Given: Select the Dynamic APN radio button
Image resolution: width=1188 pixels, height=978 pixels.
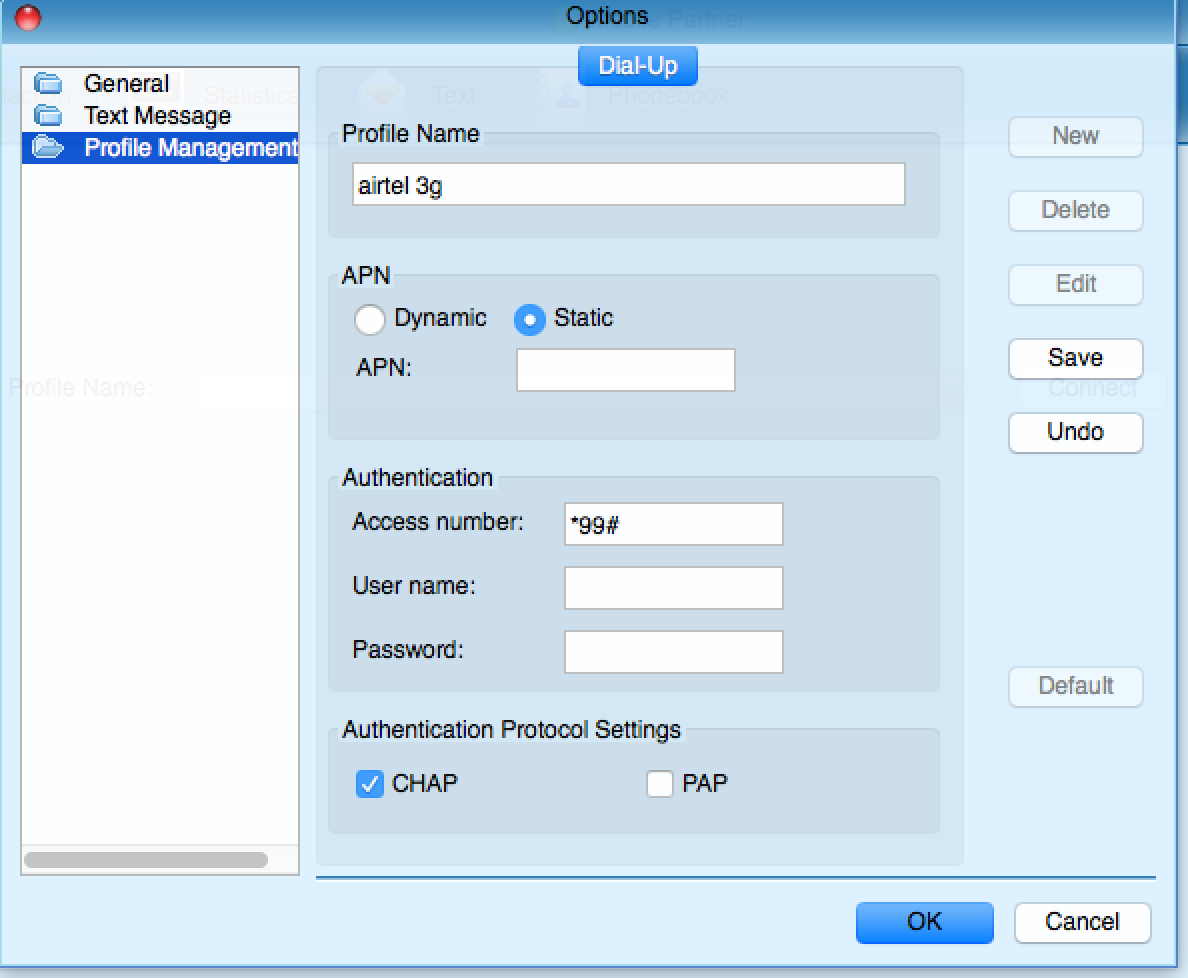Looking at the screenshot, I should (x=370, y=319).
